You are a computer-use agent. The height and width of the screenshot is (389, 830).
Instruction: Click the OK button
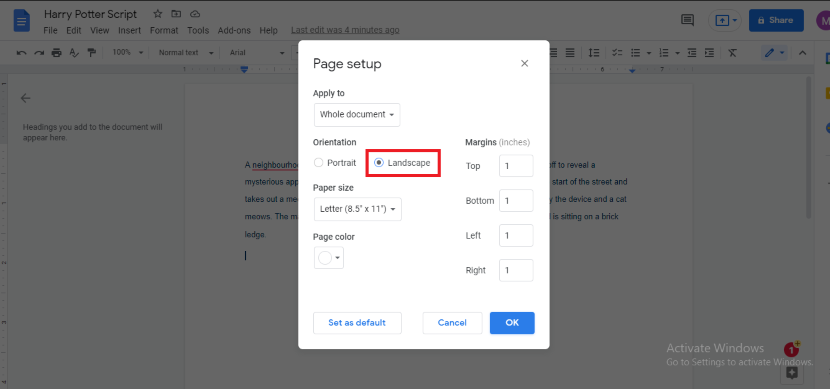point(512,323)
